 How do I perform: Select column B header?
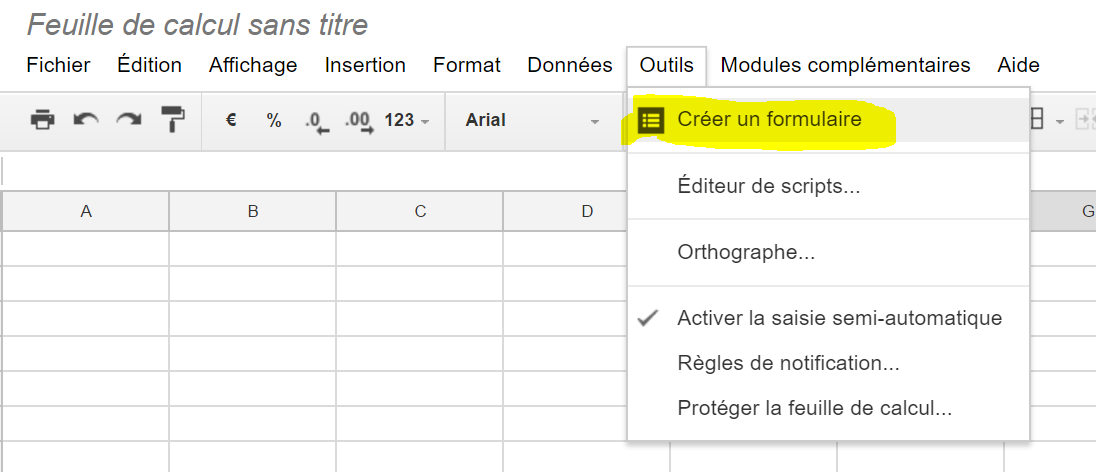coord(252,211)
